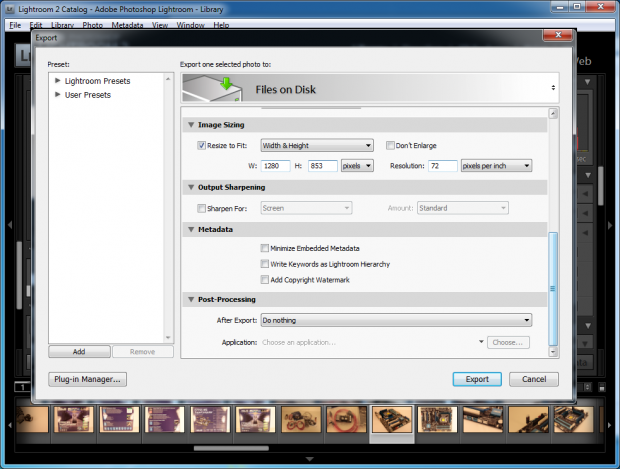Click the export settings scroll up arrow
Image resolution: width=620 pixels, height=469 pixels.
coord(553,114)
